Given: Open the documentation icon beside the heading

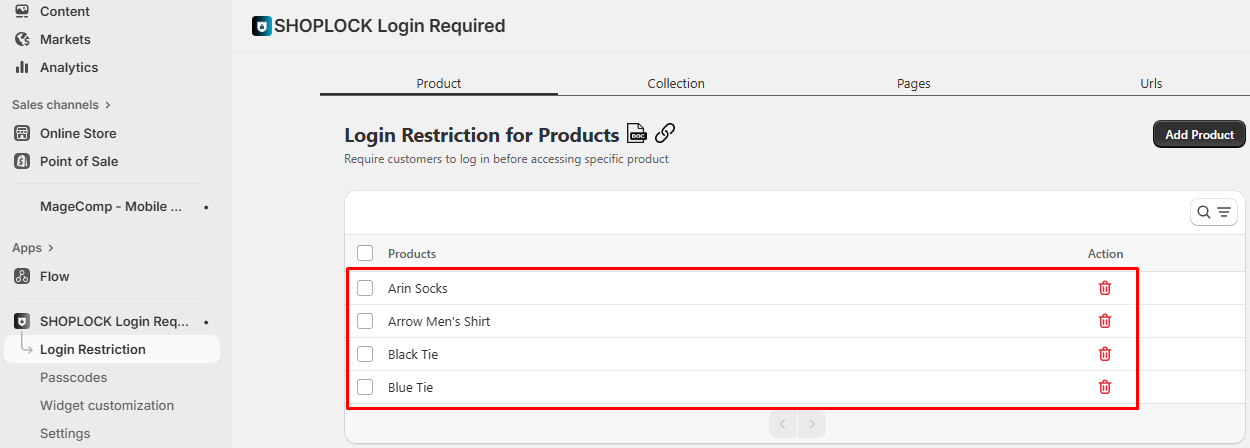Looking at the screenshot, I should pyautogui.click(x=636, y=134).
